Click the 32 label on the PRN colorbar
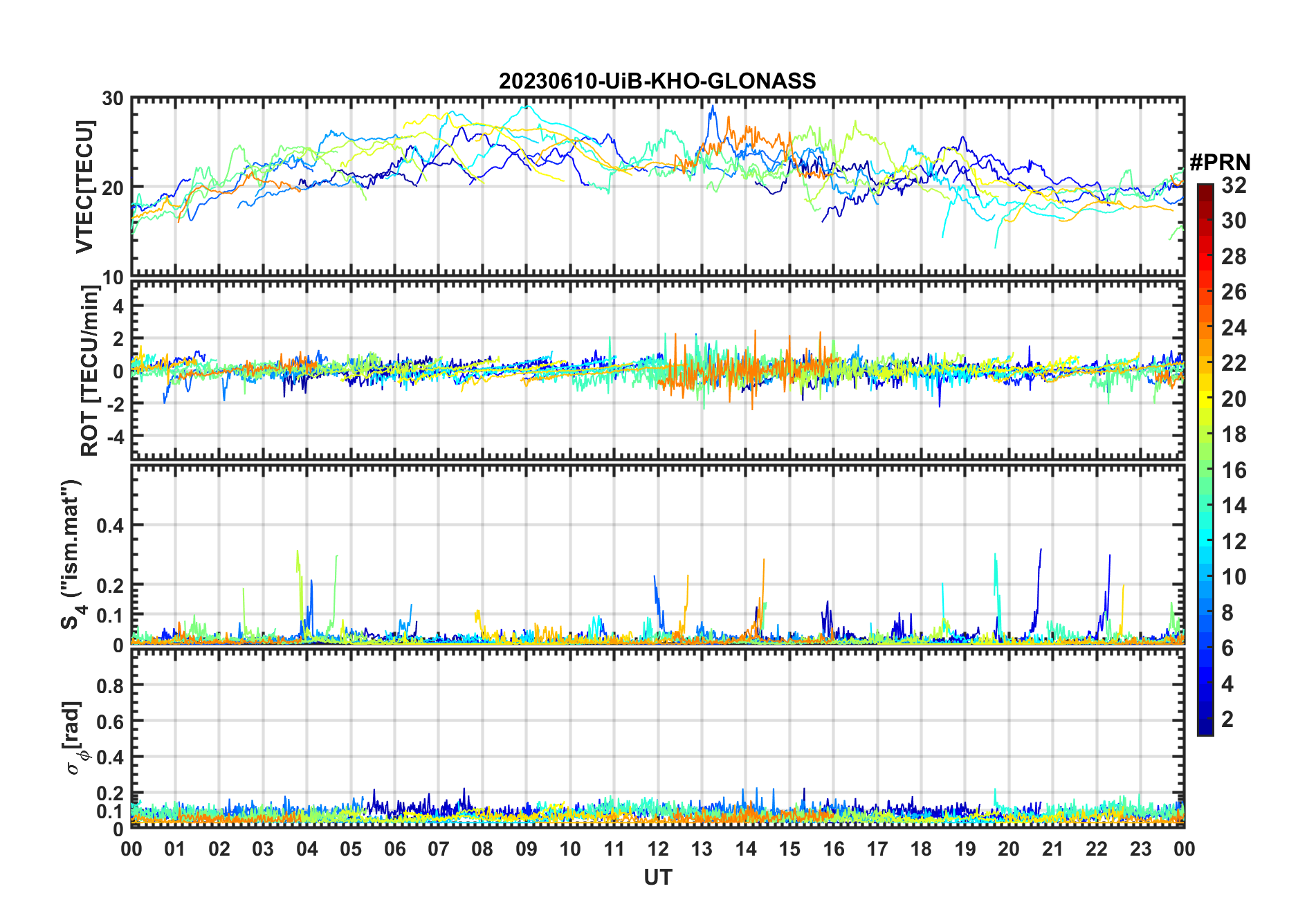 [x=1234, y=185]
